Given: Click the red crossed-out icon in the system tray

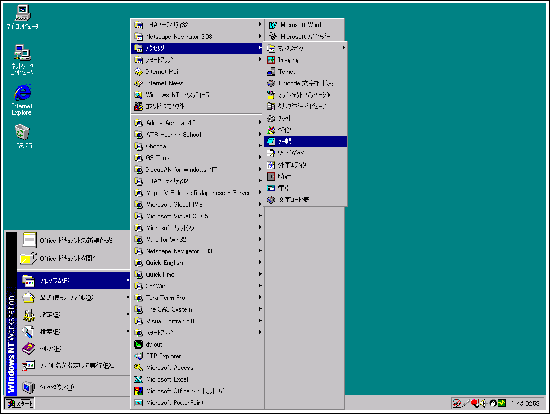Looking at the screenshot, I should pyautogui.click(x=457, y=403).
